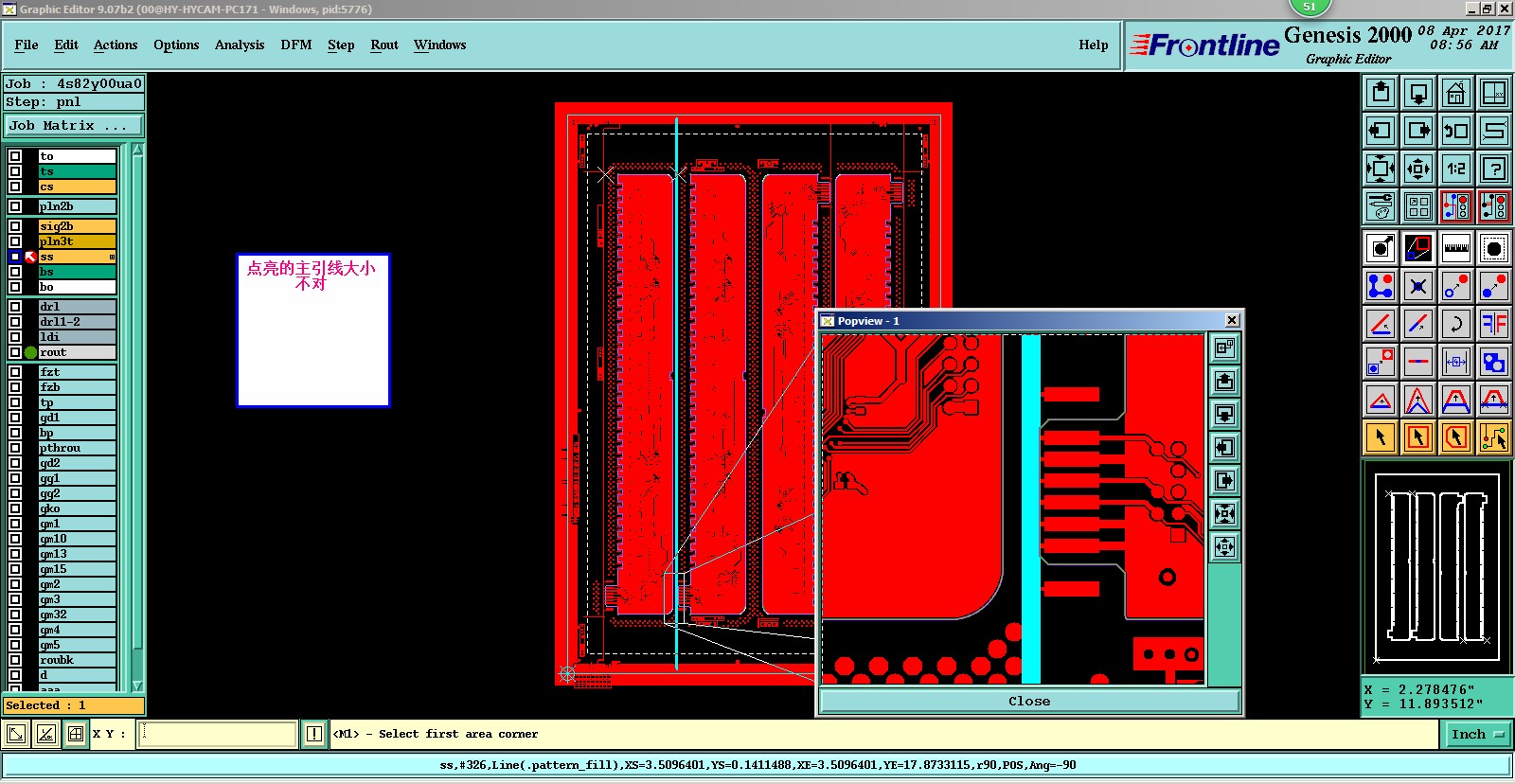Click the panel overview thumbnail

click(x=1436, y=569)
